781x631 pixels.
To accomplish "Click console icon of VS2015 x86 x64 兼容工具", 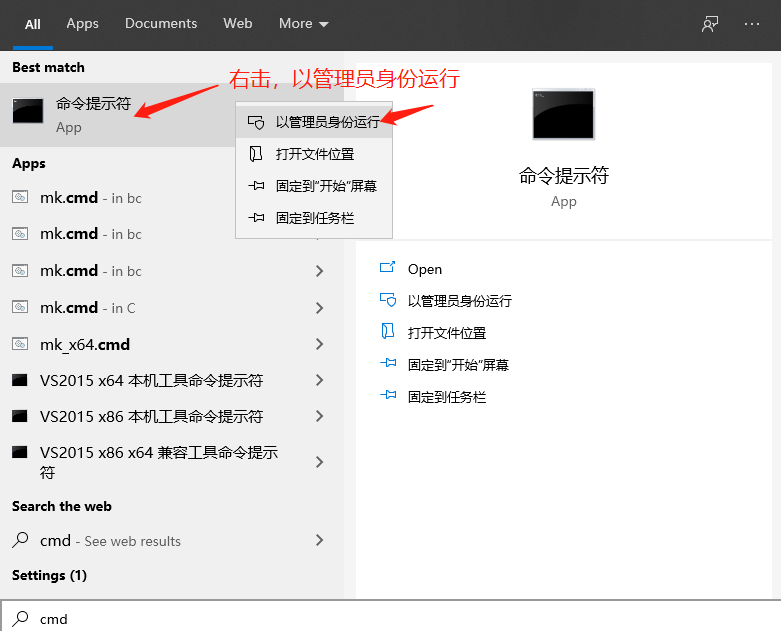I will pos(19,452).
